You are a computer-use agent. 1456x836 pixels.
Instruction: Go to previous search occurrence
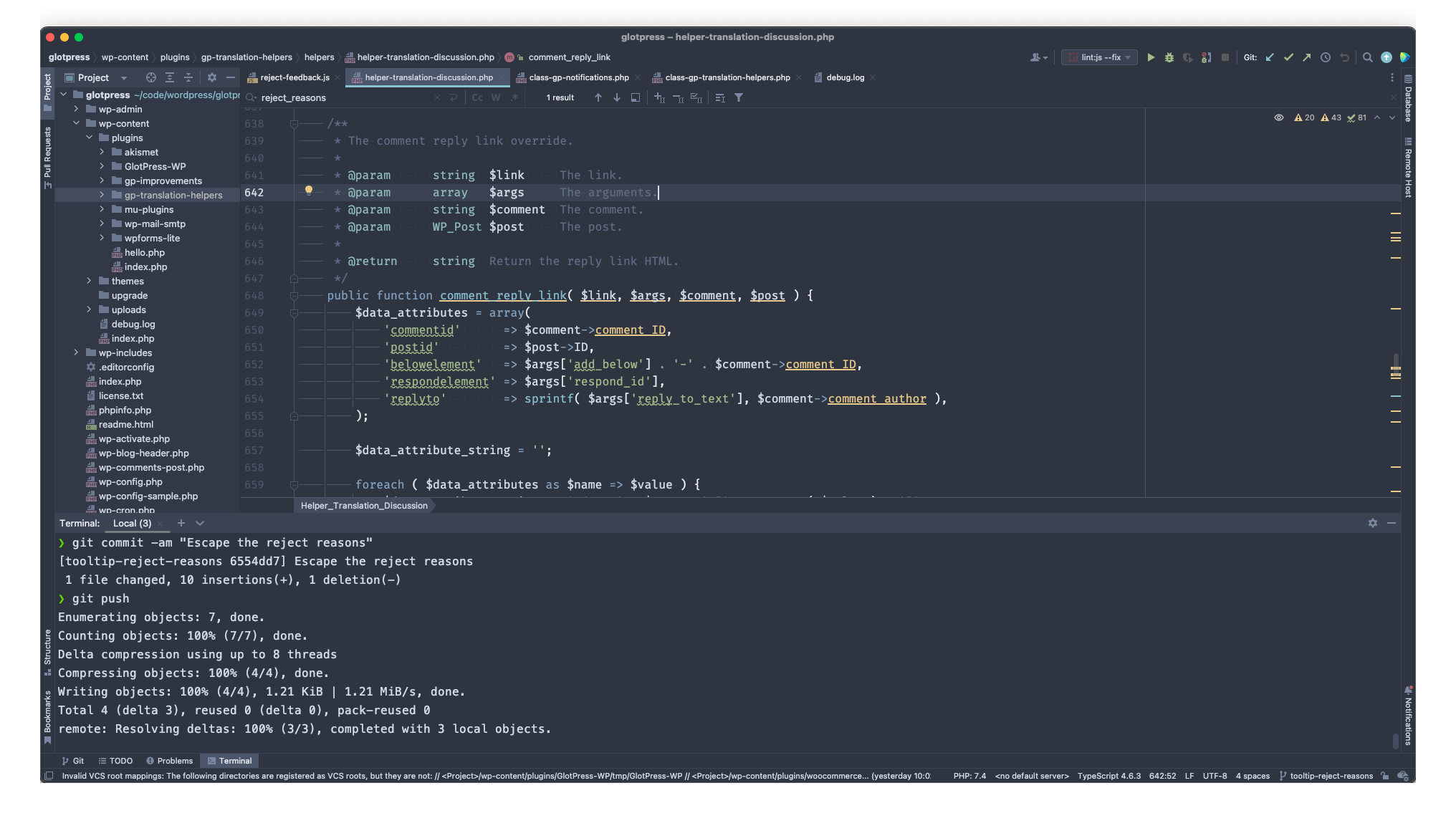pyautogui.click(x=598, y=97)
